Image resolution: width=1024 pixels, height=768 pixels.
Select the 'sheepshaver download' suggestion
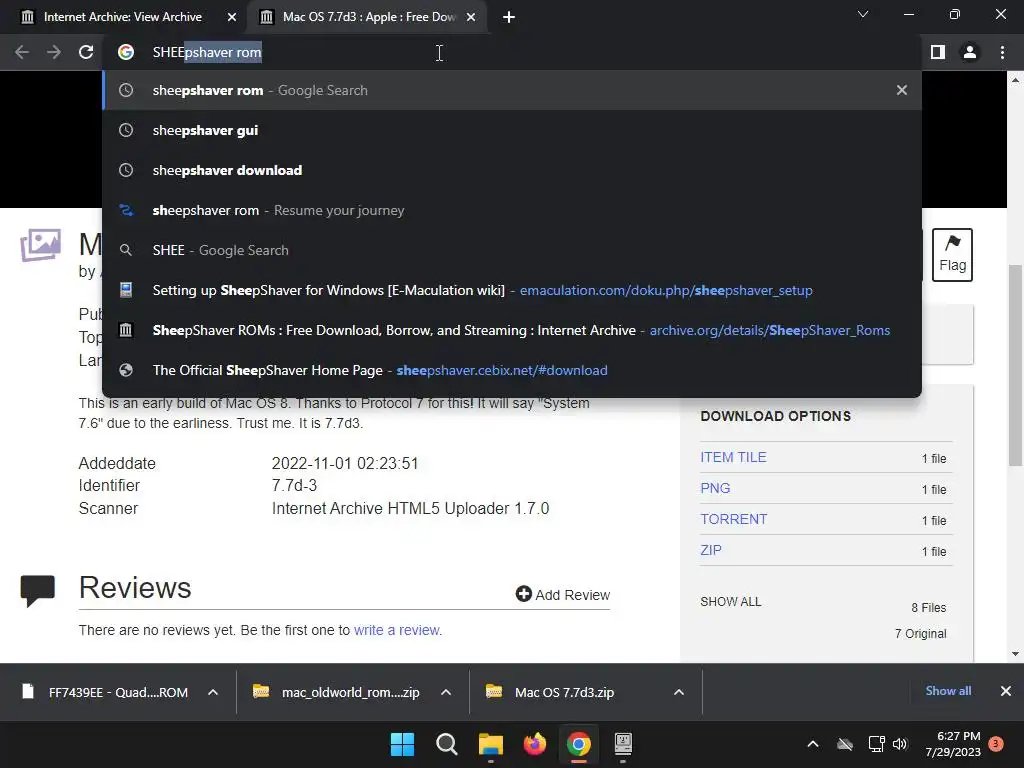click(x=512, y=170)
